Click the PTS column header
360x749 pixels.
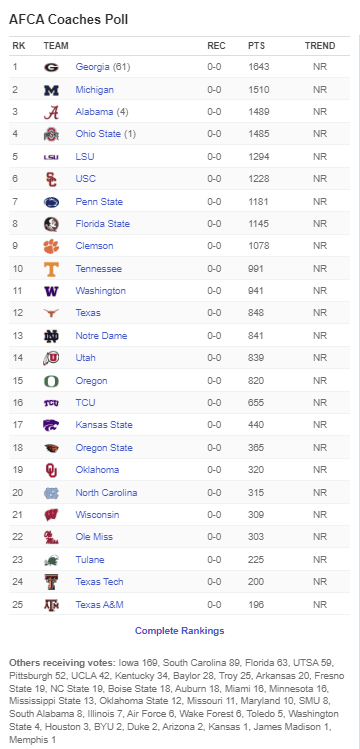point(256,46)
